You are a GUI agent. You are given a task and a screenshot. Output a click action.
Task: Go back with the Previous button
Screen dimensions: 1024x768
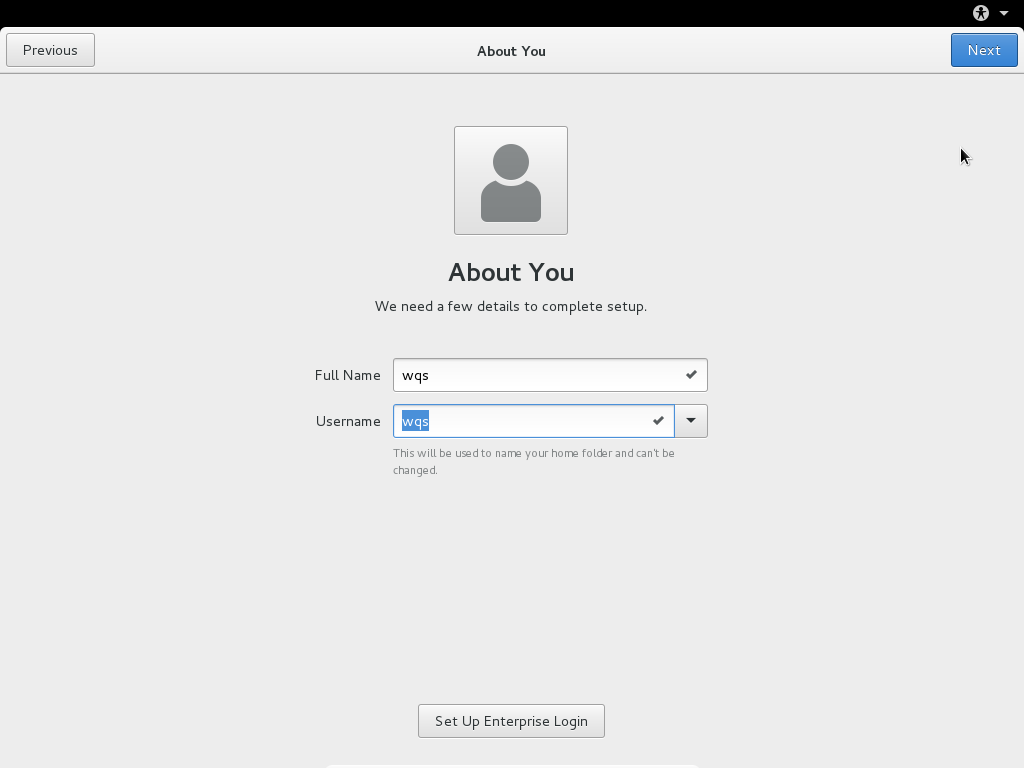point(50,50)
